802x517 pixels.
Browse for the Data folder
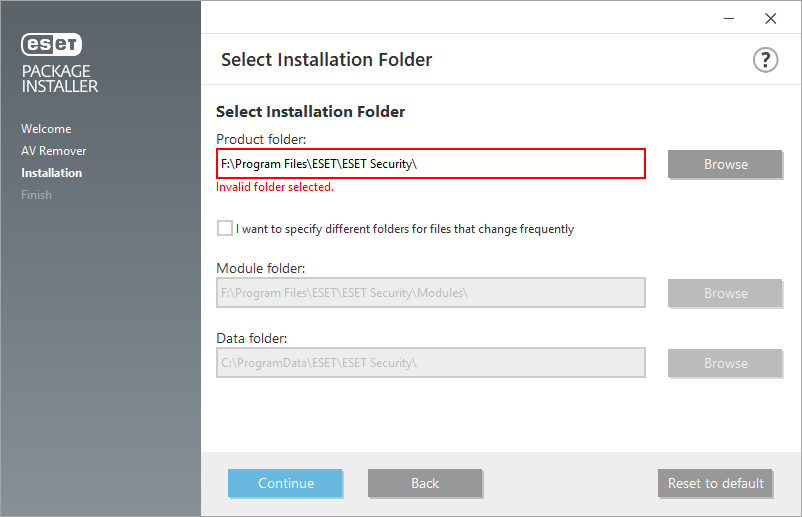pyautogui.click(x=725, y=363)
